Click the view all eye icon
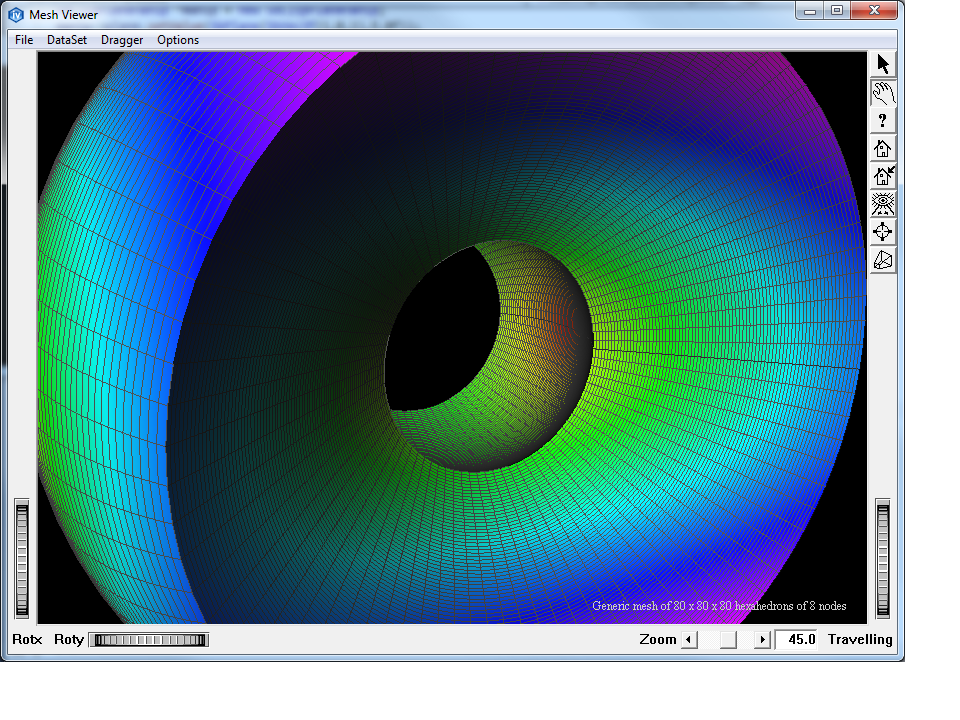 [882, 205]
